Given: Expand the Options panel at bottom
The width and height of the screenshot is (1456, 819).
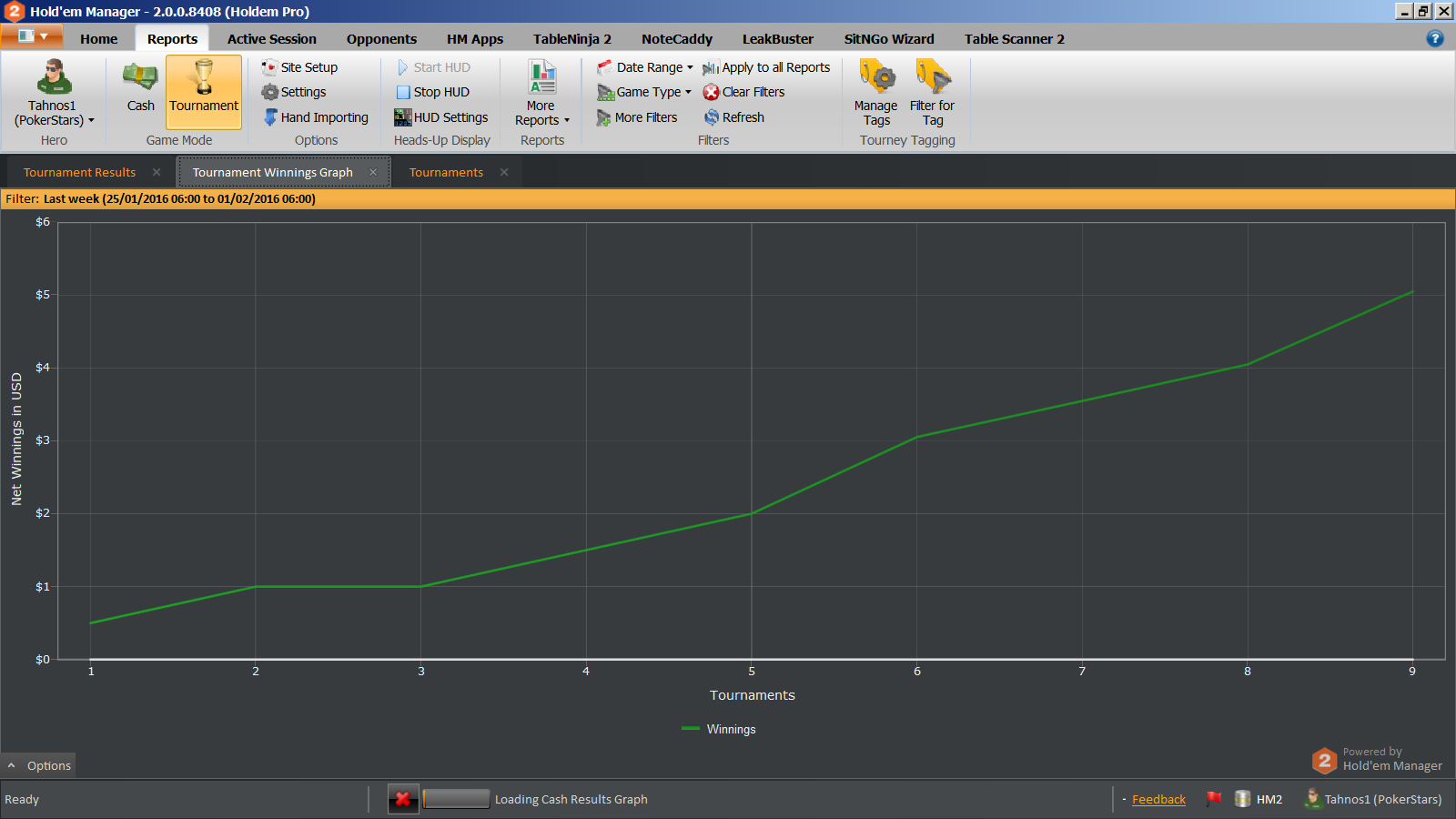Looking at the screenshot, I should coord(39,766).
